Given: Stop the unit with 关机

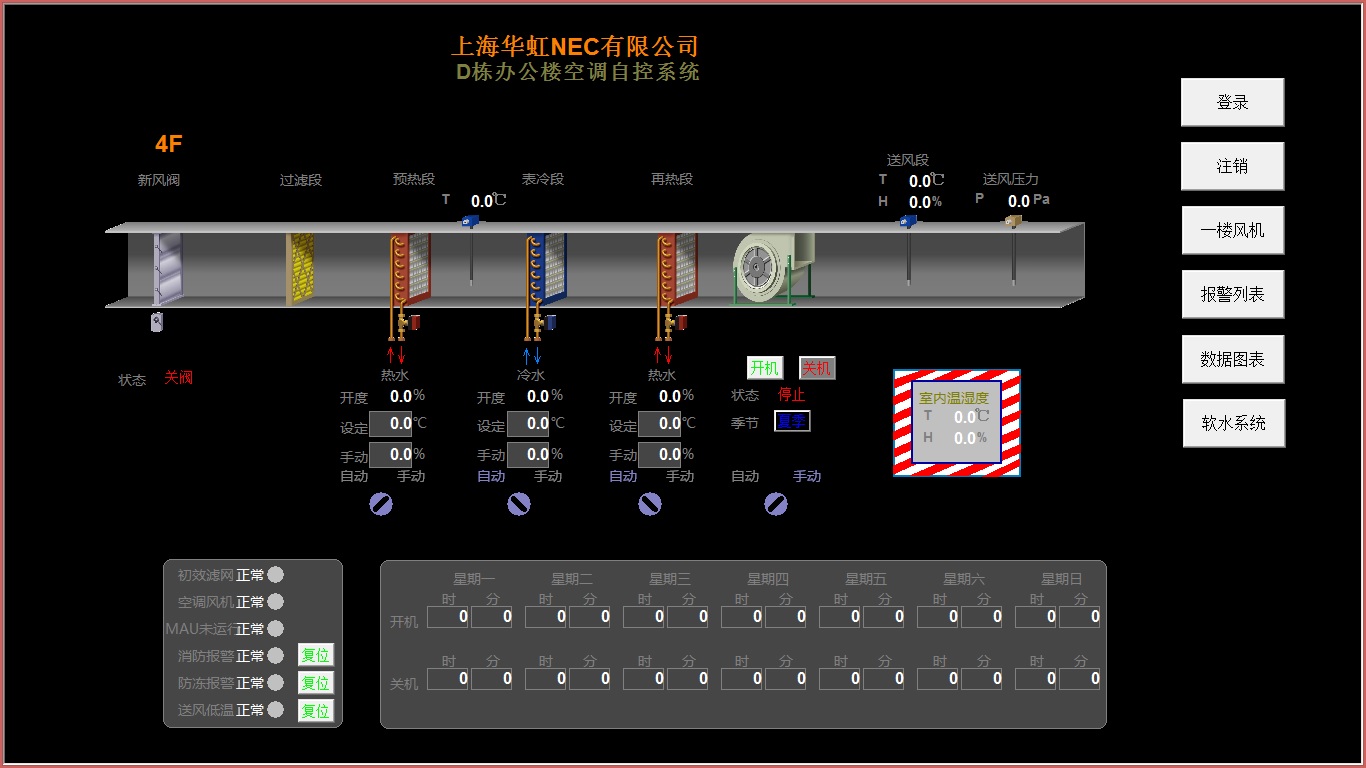Looking at the screenshot, I should point(817,368).
